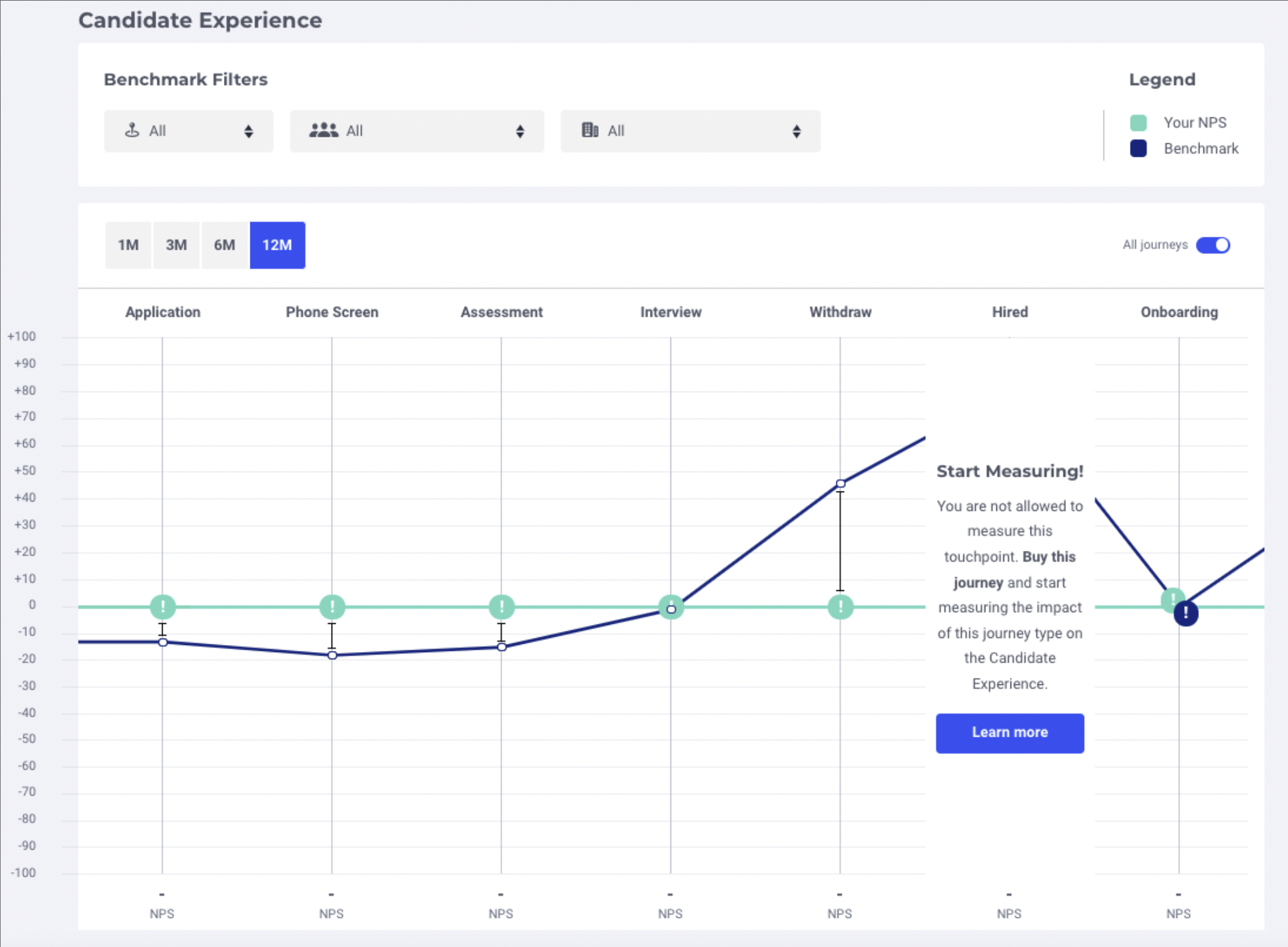Click the dark blue Onboarding exclamation icon
This screenshot has width=1288, height=947.
pos(1185,613)
